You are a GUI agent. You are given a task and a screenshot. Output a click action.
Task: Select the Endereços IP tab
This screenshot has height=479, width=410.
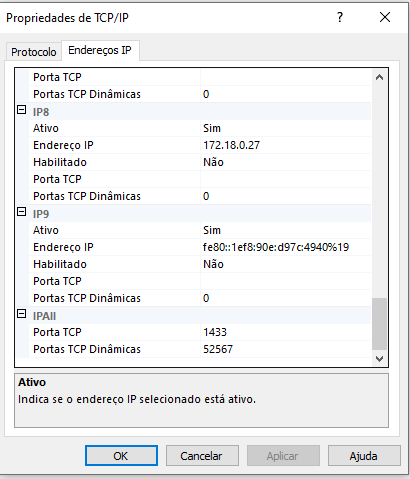pyautogui.click(x=100, y=50)
